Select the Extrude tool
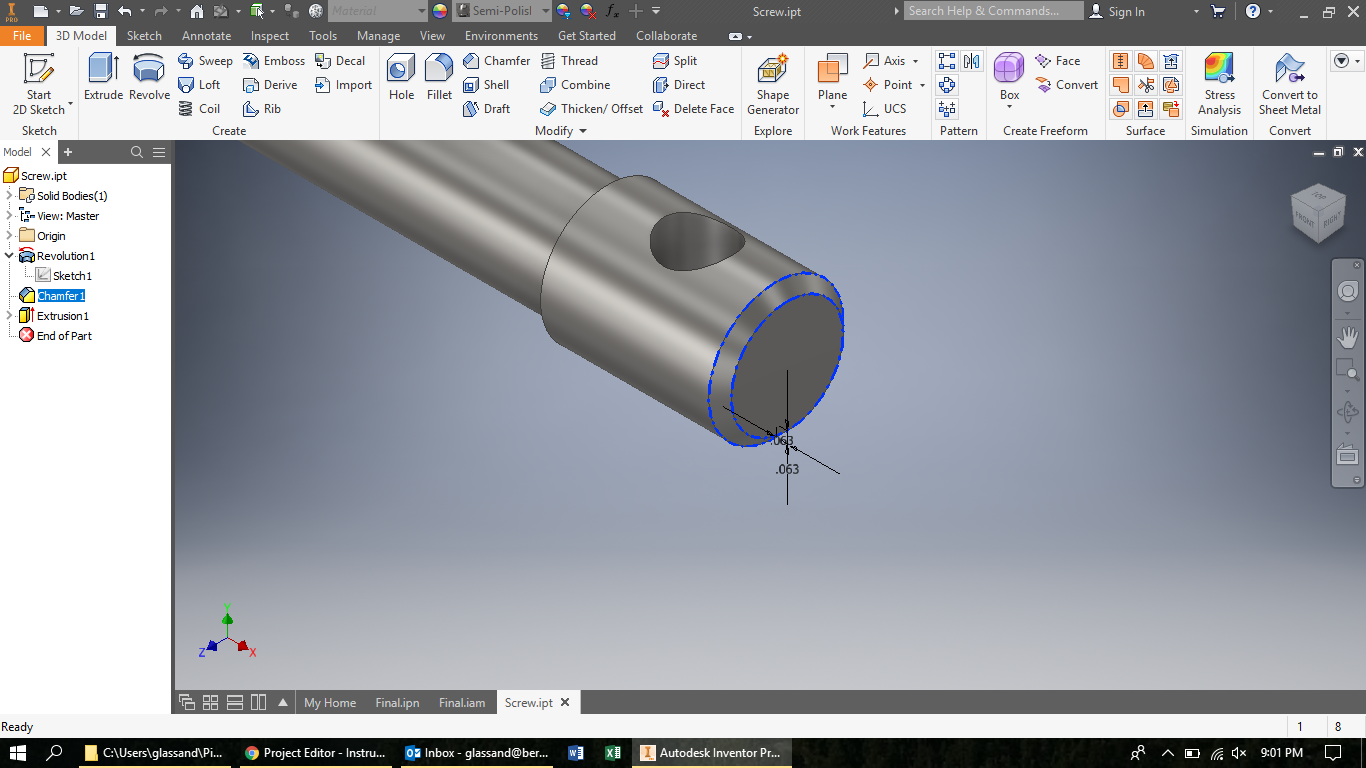This screenshot has width=1366, height=768. click(x=103, y=78)
